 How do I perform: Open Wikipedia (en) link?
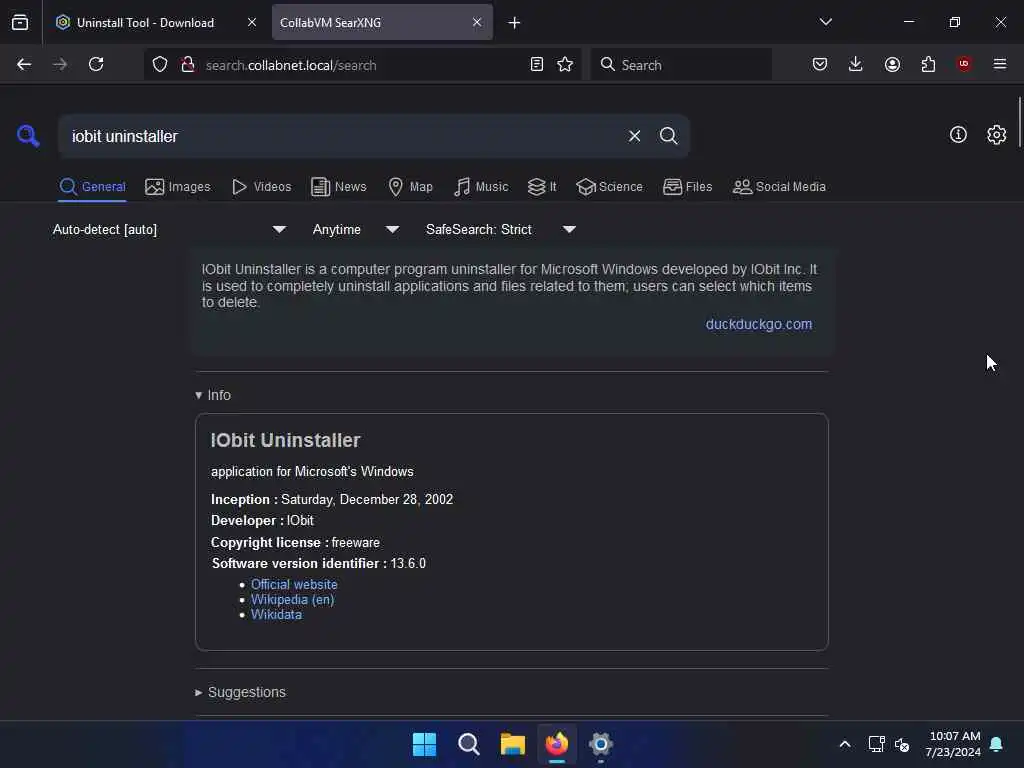click(292, 600)
